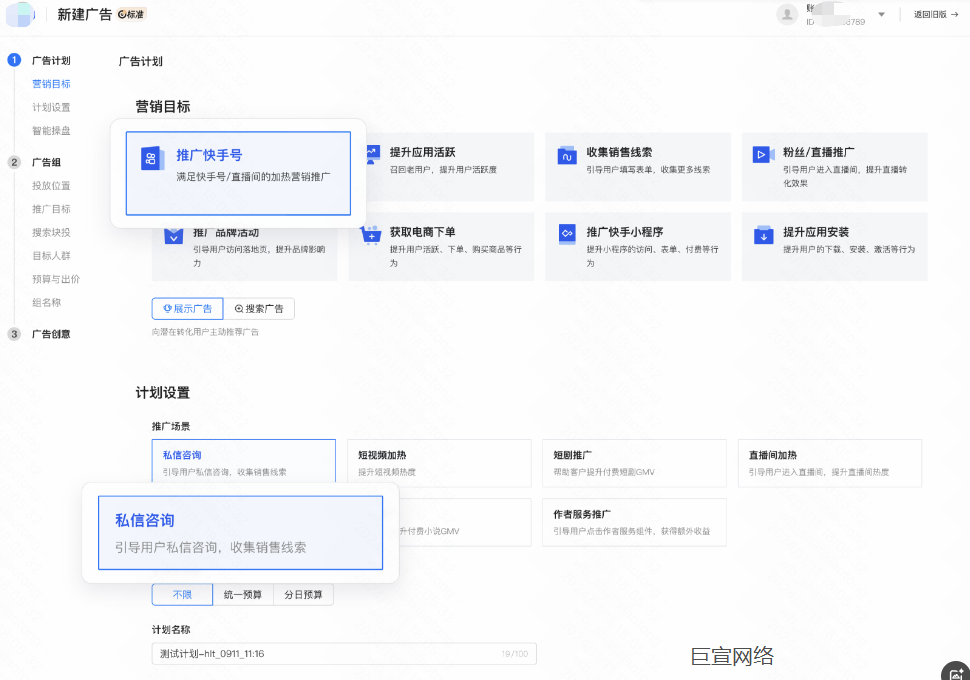Image resolution: width=970 pixels, height=680 pixels.
Task: Choose 直播间加热 promotion scene
Action: coord(830,463)
